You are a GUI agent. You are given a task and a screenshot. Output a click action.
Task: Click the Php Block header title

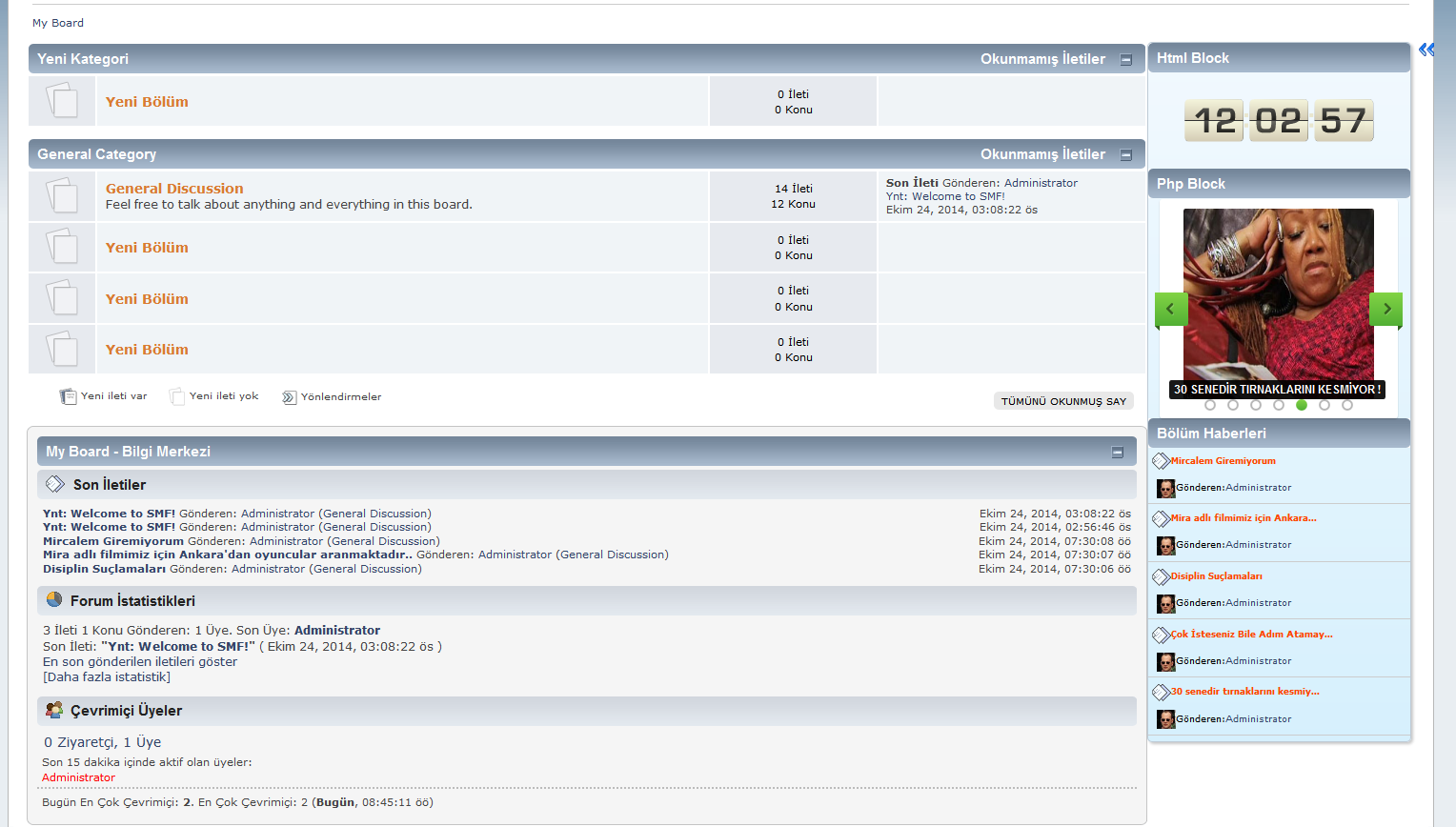(x=1191, y=184)
